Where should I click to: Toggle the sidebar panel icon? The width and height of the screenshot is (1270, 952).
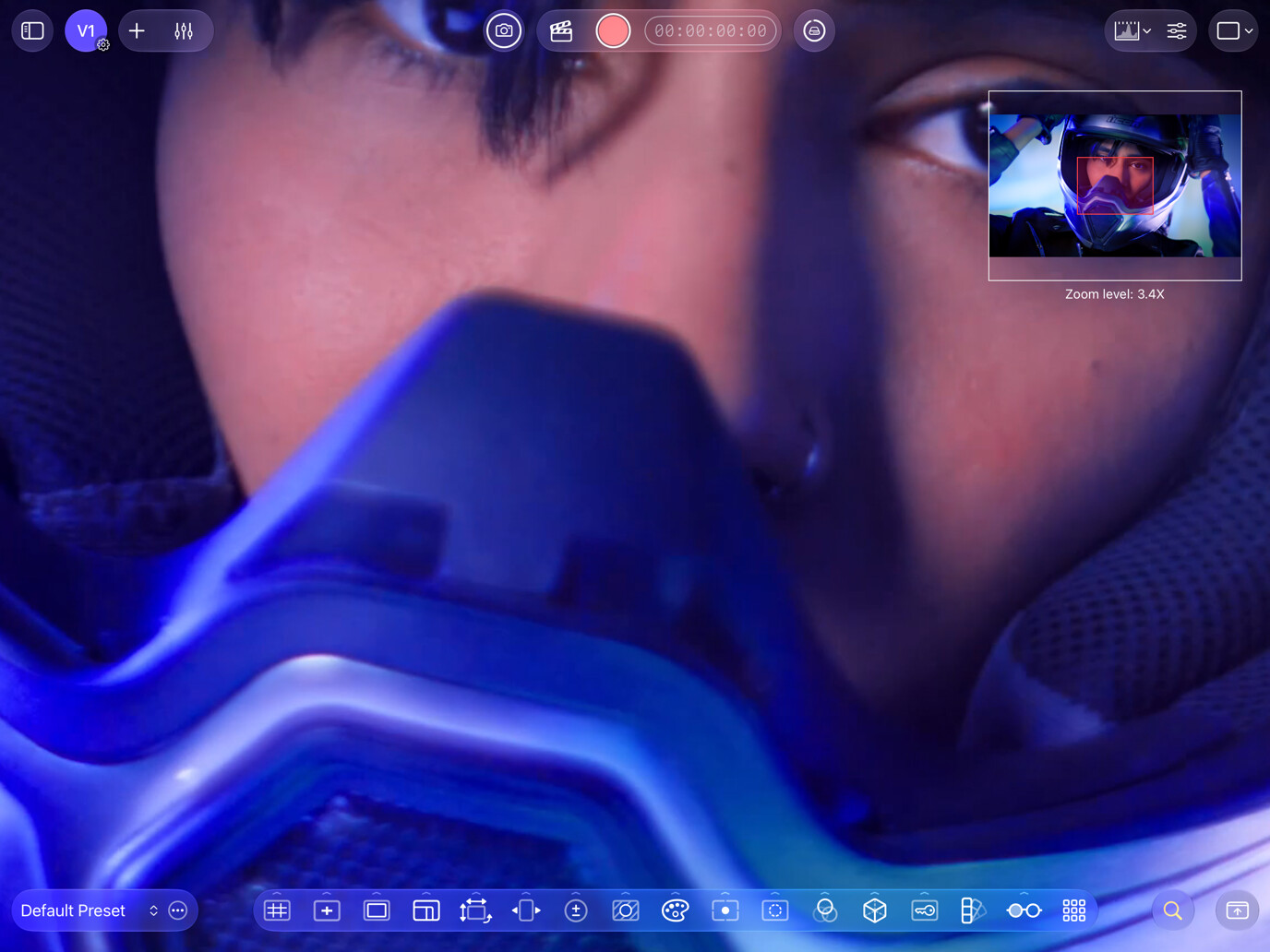coord(32,30)
